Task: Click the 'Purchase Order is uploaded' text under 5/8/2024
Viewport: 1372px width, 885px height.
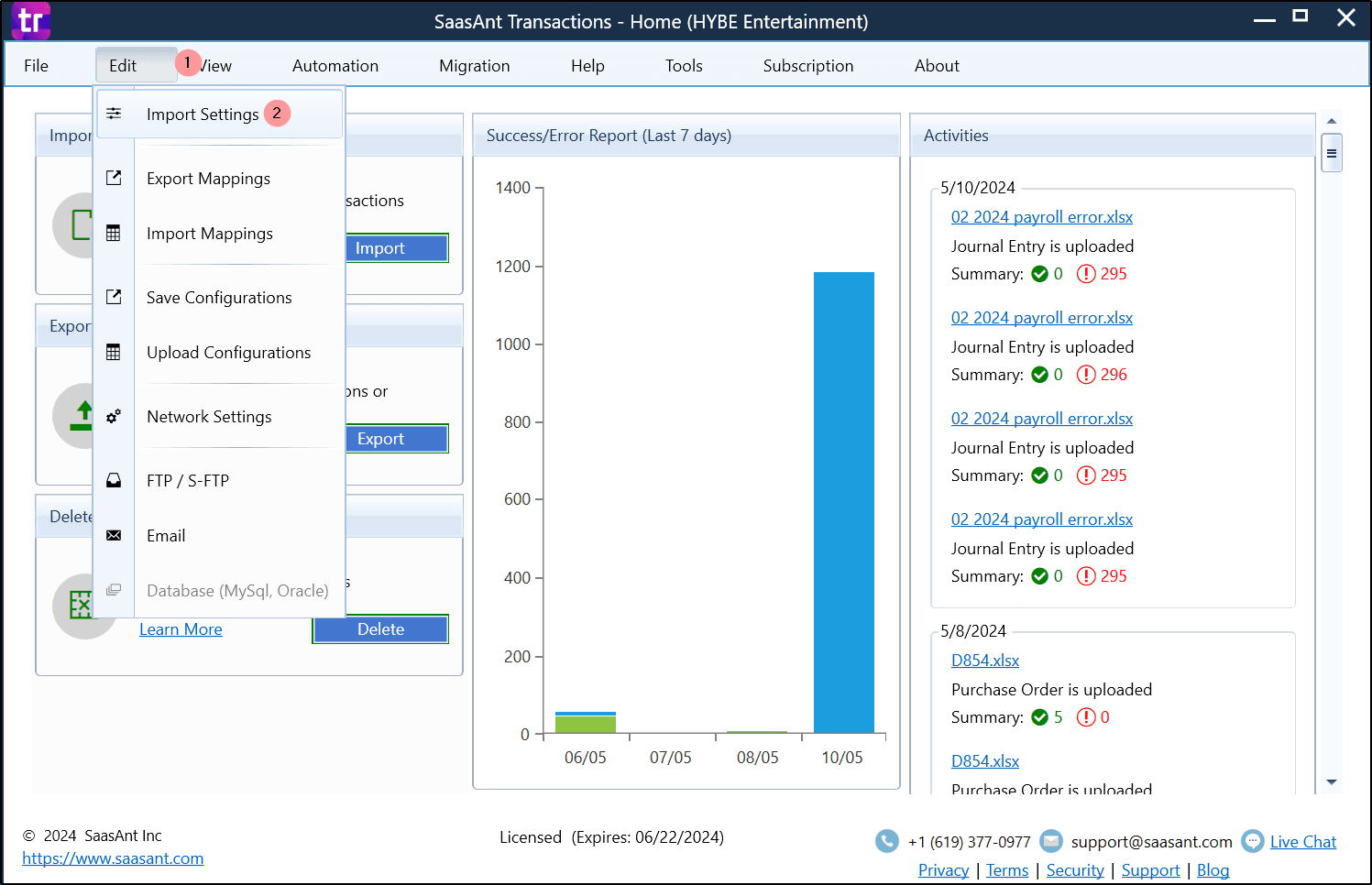Action: [1051, 689]
